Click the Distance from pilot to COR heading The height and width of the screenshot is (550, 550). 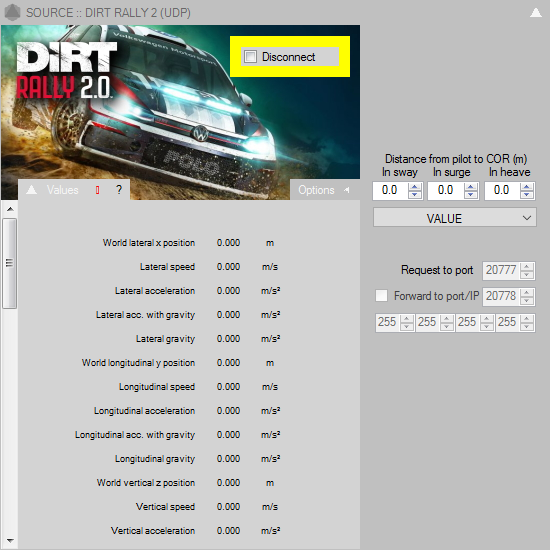pyautogui.click(x=456, y=159)
